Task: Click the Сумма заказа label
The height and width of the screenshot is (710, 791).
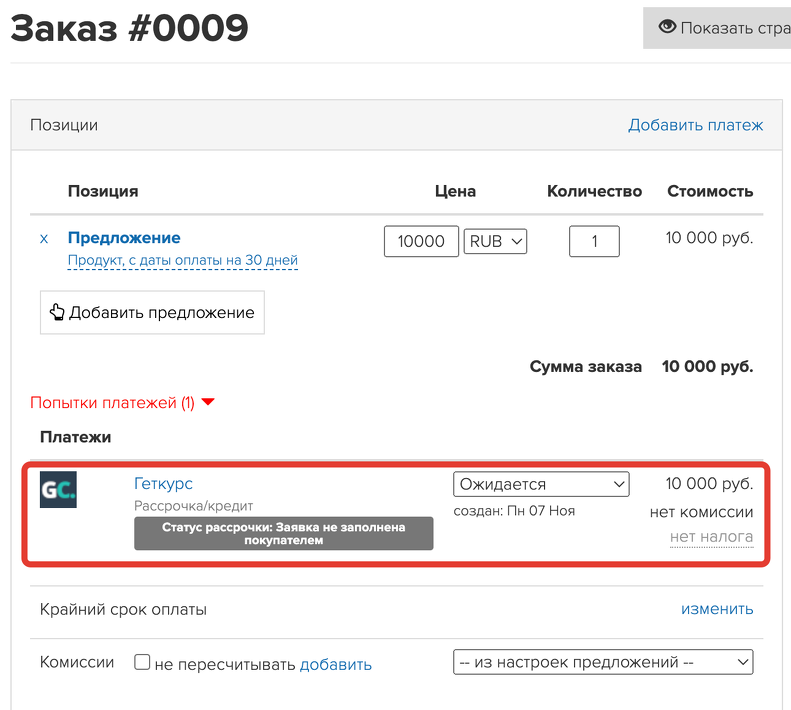Action: pyautogui.click(x=585, y=366)
